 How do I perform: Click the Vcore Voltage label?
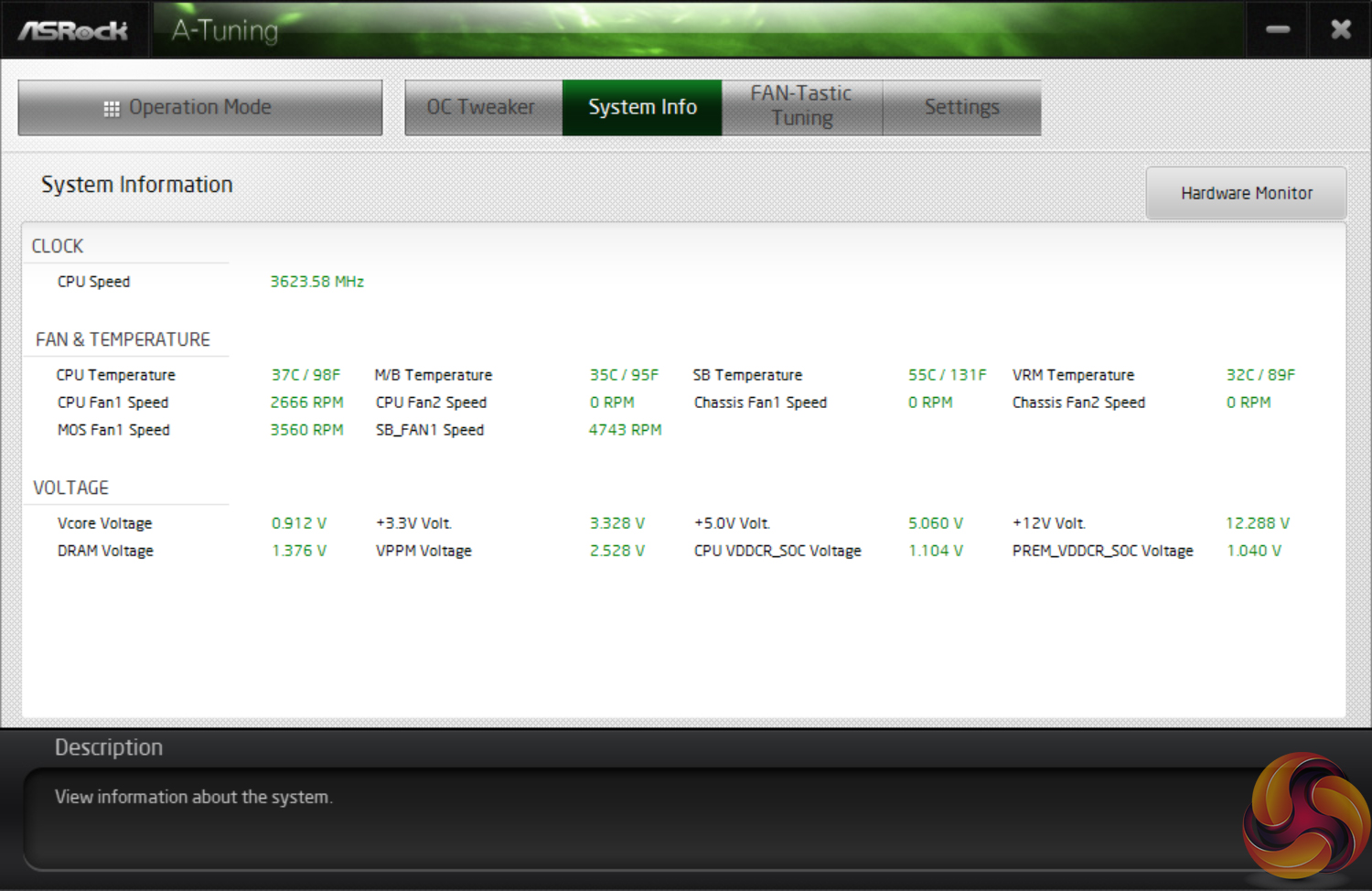pos(104,523)
